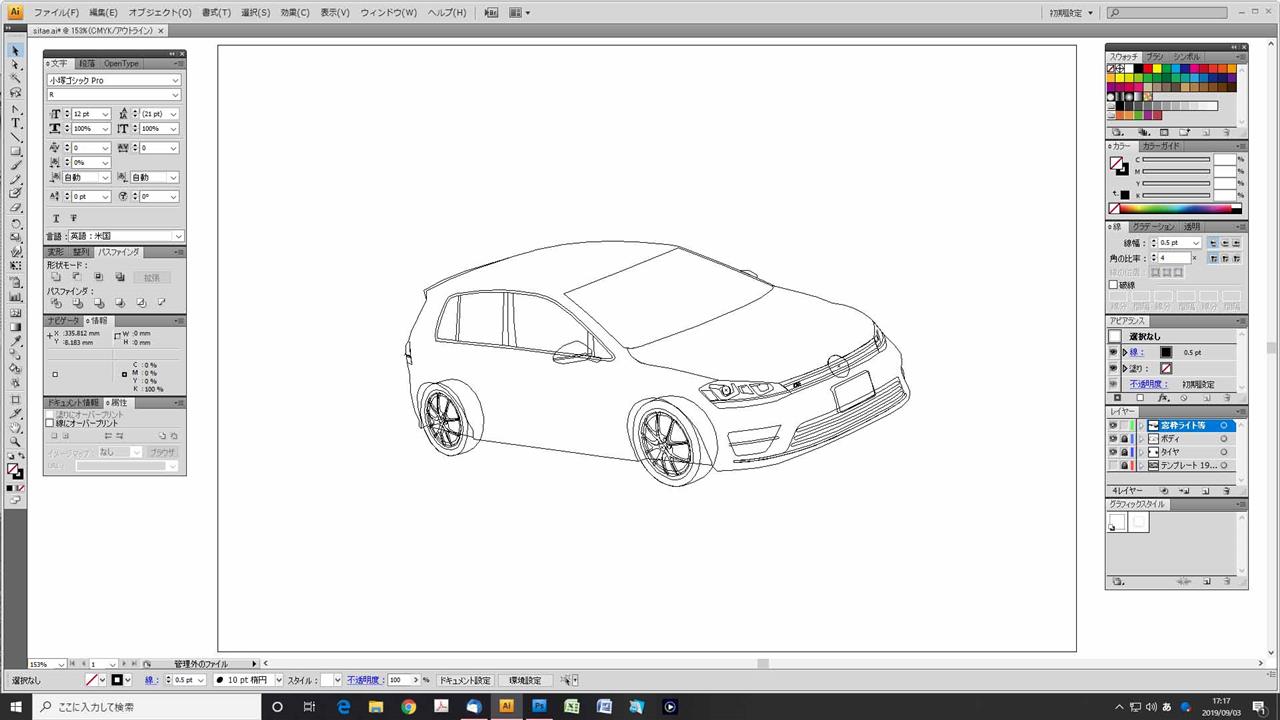Hide the 窓枠ライト等 layer
Image resolution: width=1280 pixels, height=720 pixels.
click(1114, 426)
